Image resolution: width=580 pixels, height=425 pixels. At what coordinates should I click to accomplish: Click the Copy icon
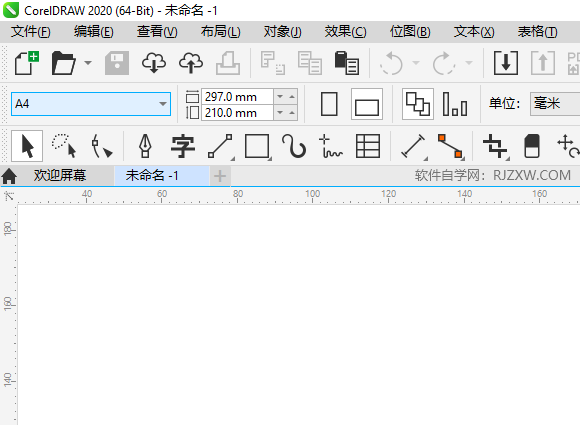[310, 63]
